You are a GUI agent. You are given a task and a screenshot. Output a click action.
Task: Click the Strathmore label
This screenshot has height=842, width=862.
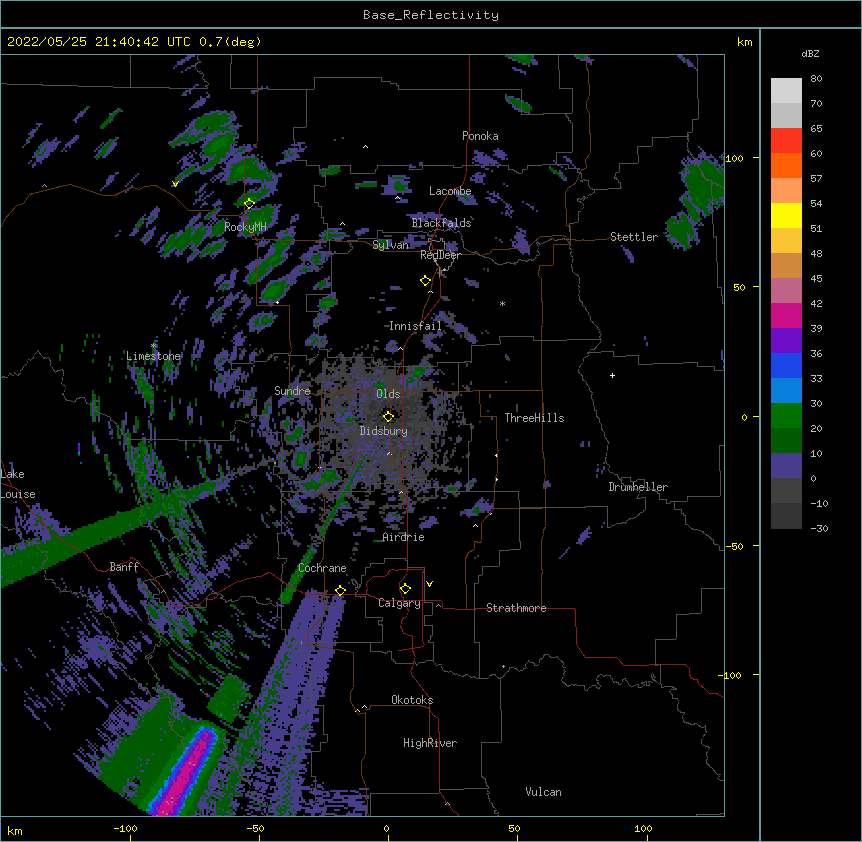(516, 608)
